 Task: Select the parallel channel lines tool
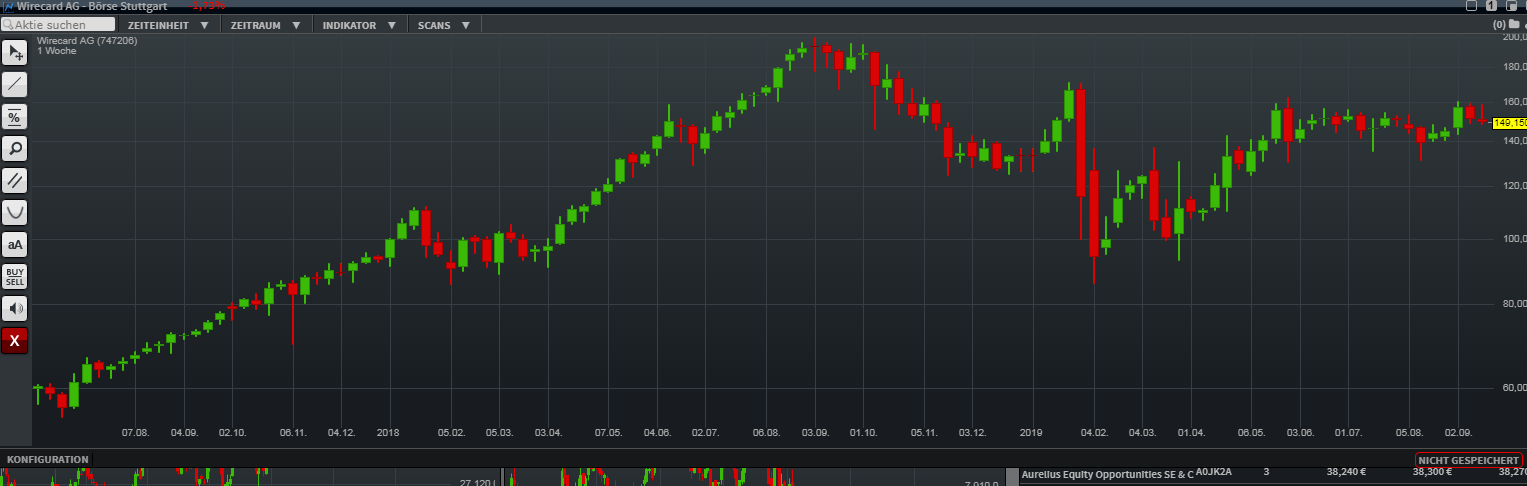click(x=15, y=181)
